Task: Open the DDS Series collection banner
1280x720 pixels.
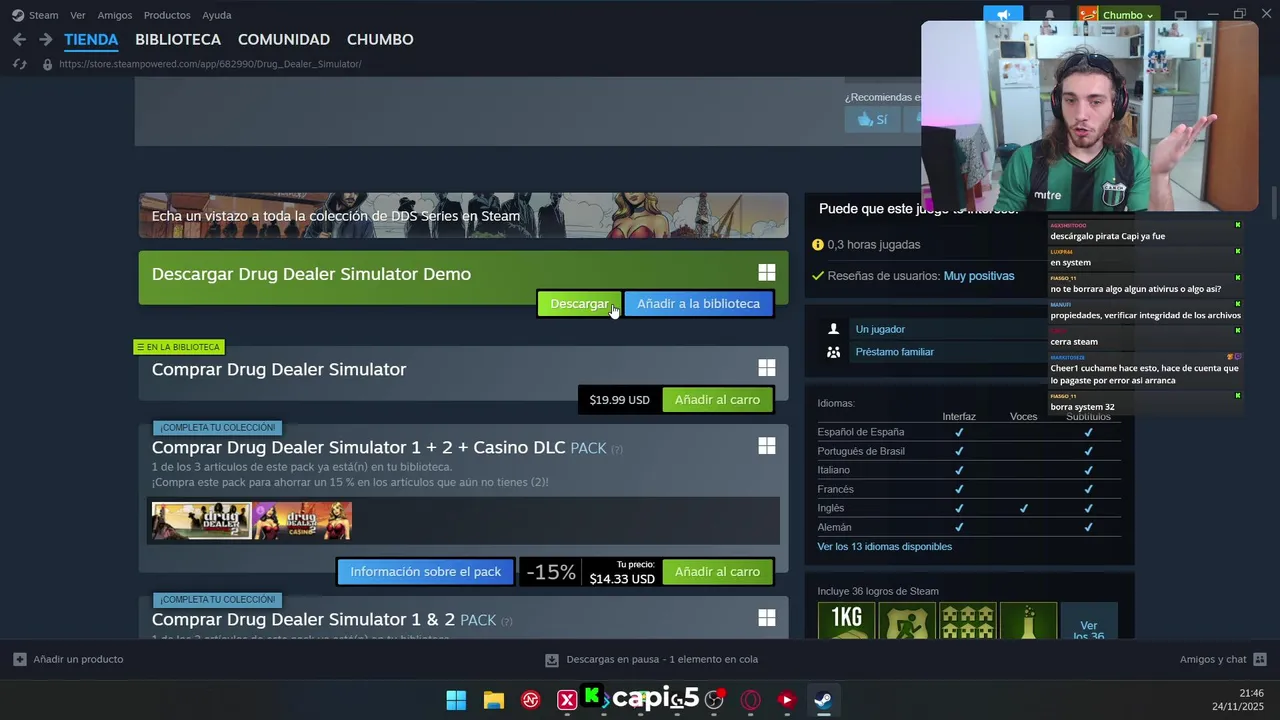Action: [463, 216]
